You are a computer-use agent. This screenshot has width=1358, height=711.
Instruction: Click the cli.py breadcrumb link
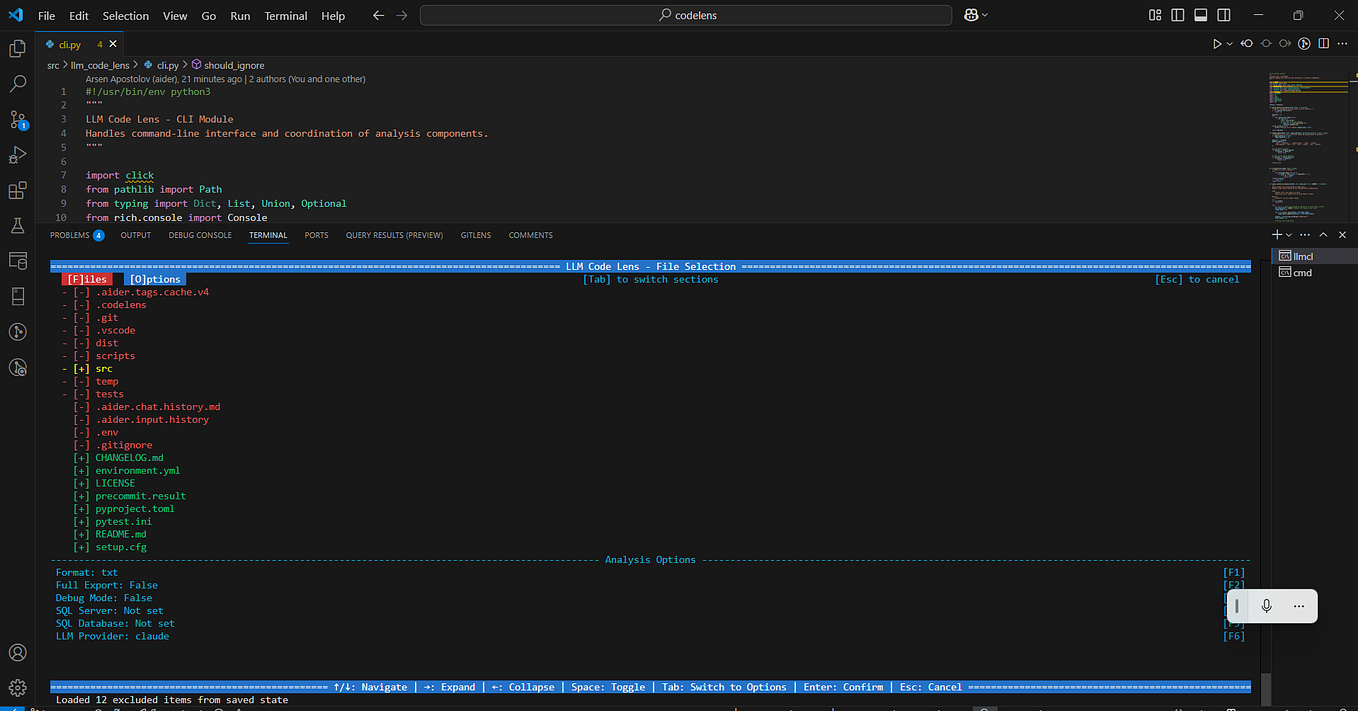pyautogui.click(x=167, y=64)
